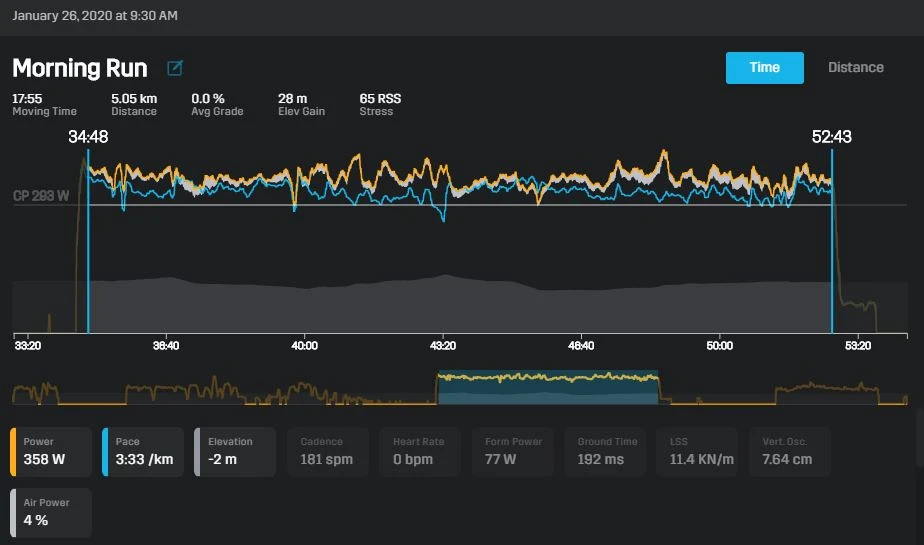Enable the Ground Time 192 ms metric

[x=605, y=452]
